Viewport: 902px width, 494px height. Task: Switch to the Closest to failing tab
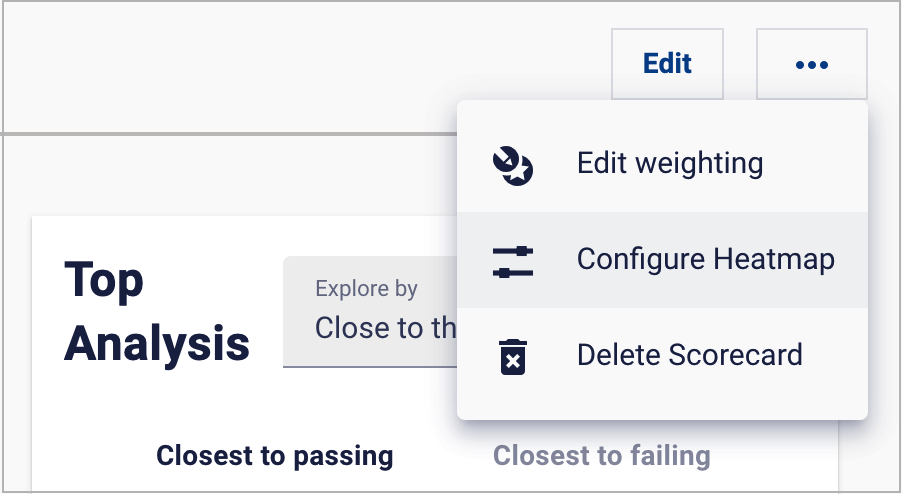tap(602, 455)
